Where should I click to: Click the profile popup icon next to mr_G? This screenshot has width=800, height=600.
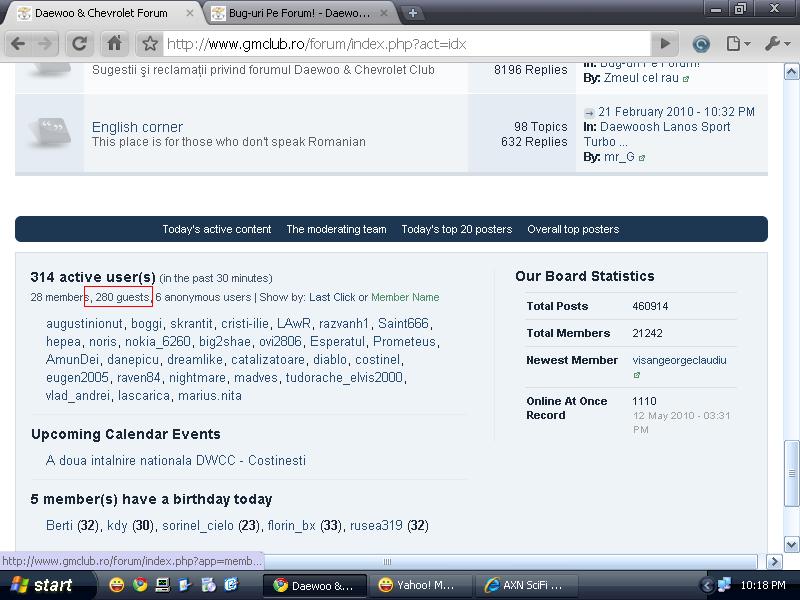coord(642,158)
